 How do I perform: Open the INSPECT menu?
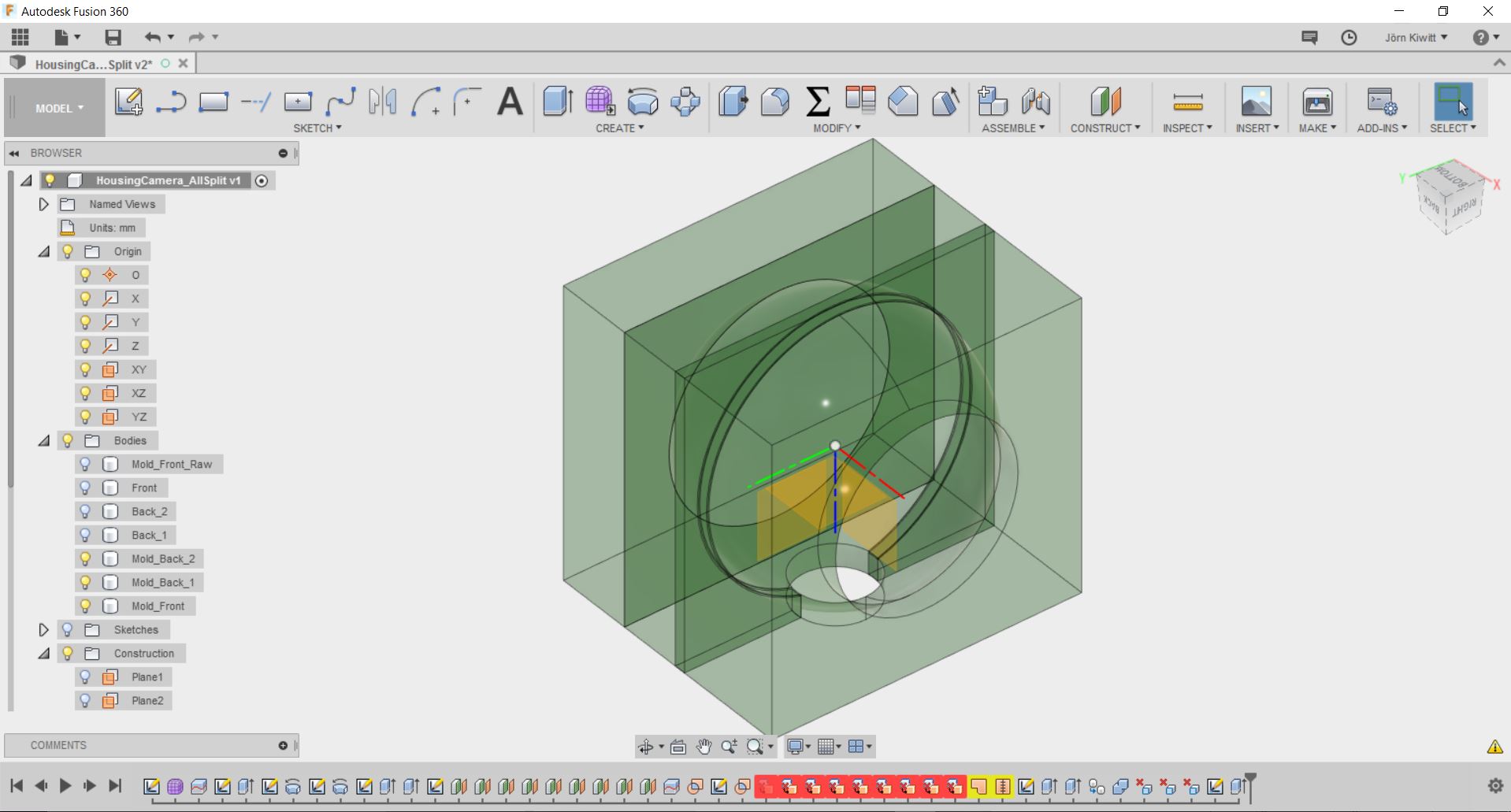pos(1187,128)
